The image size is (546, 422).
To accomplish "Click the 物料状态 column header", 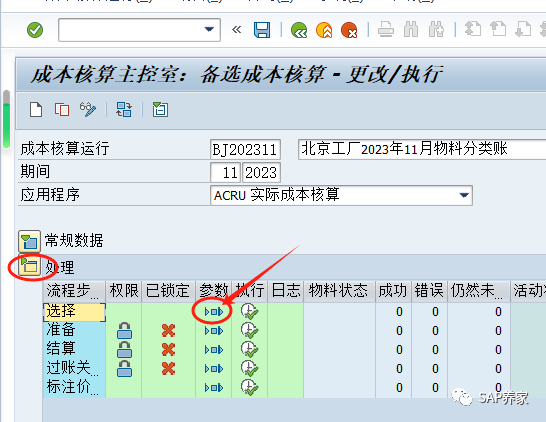I will [x=340, y=291].
